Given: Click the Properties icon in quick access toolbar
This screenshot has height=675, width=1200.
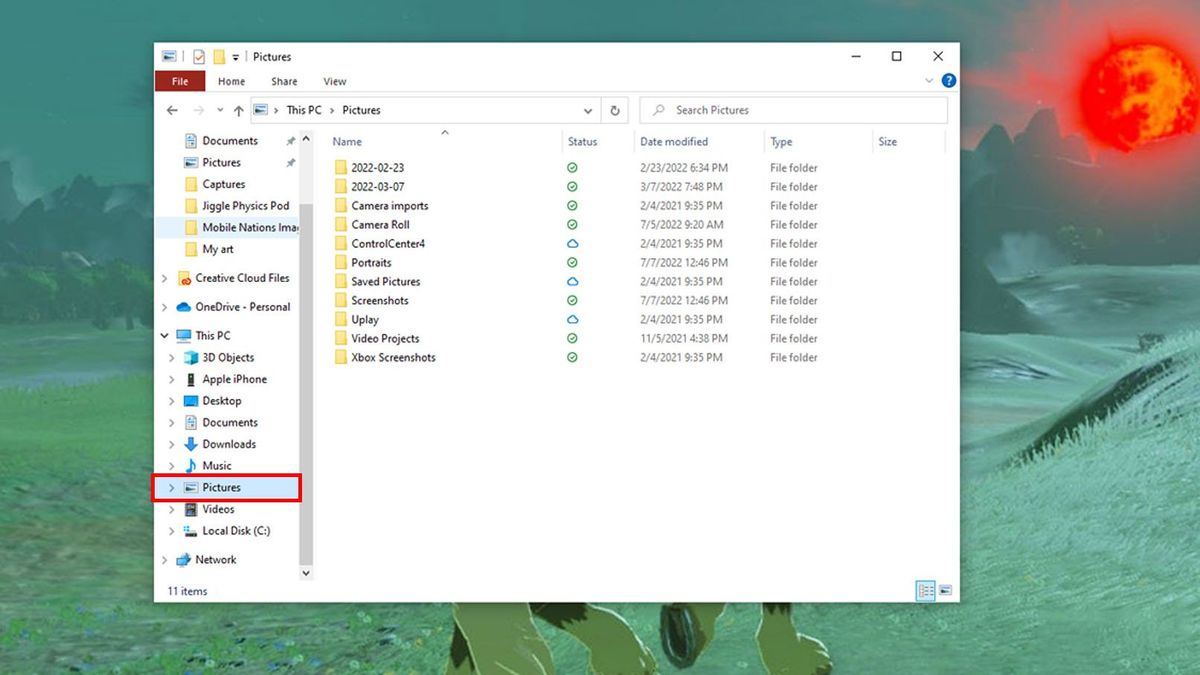Looking at the screenshot, I should click(x=197, y=57).
